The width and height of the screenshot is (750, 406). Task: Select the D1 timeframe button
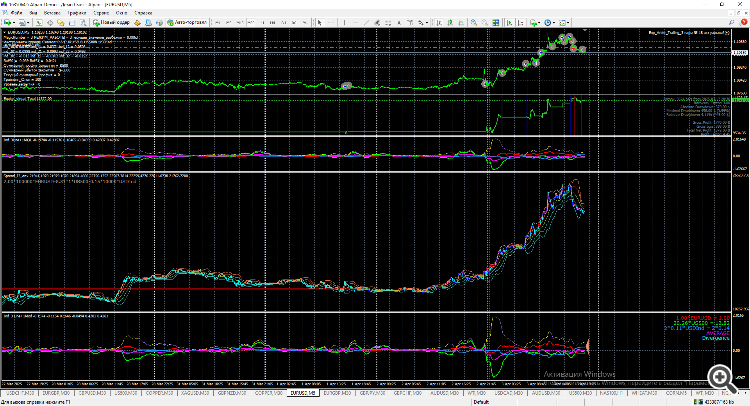pos(284,22)
